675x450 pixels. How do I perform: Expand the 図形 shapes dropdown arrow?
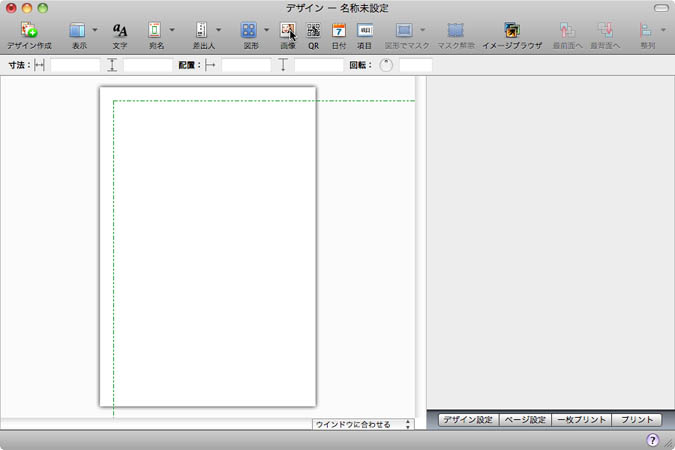tap(267, 31)
